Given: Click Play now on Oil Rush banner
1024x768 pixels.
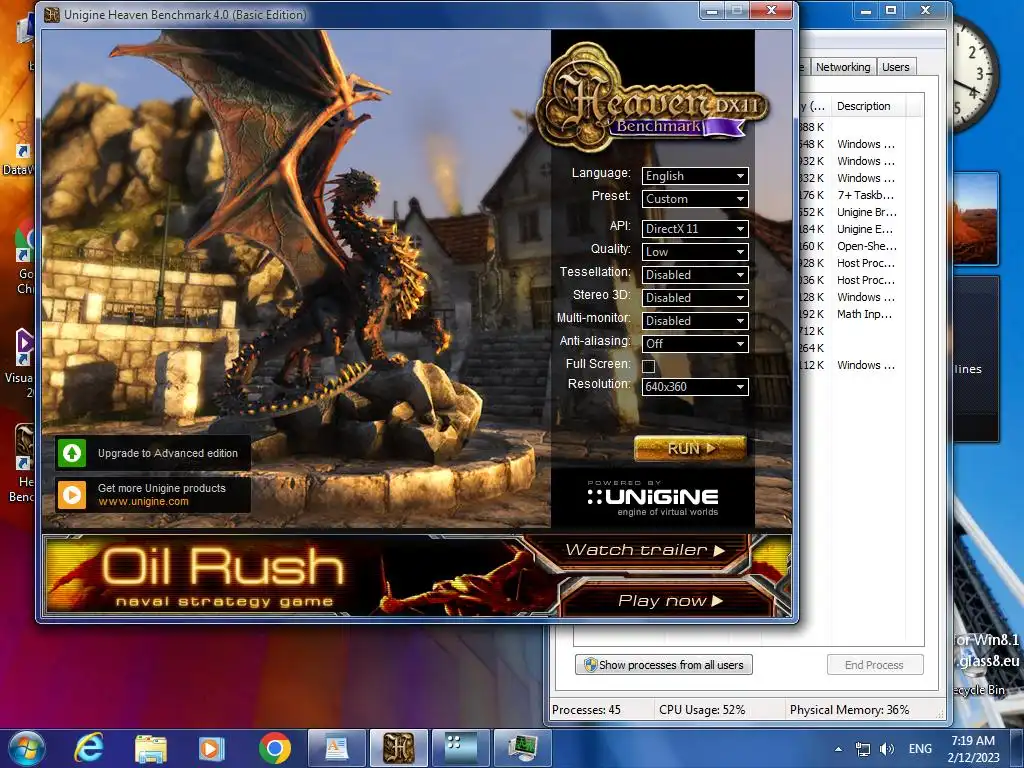Looking at the screenshot, I should pyautogui.click(x=669, y=600).
